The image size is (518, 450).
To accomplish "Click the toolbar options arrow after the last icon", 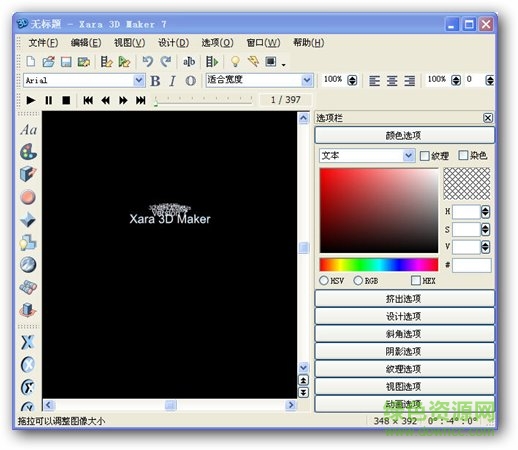I will coord(284,64).
